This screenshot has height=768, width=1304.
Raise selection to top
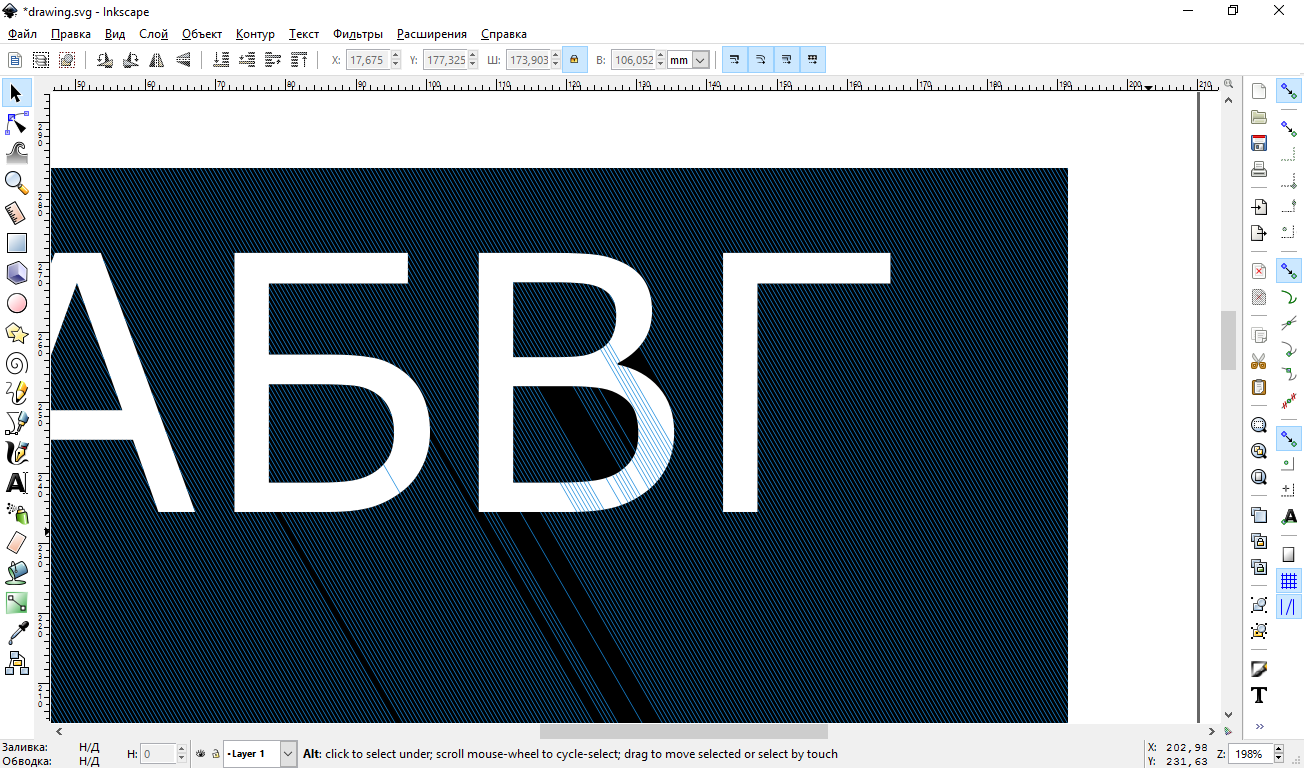(x=299, y=60)
